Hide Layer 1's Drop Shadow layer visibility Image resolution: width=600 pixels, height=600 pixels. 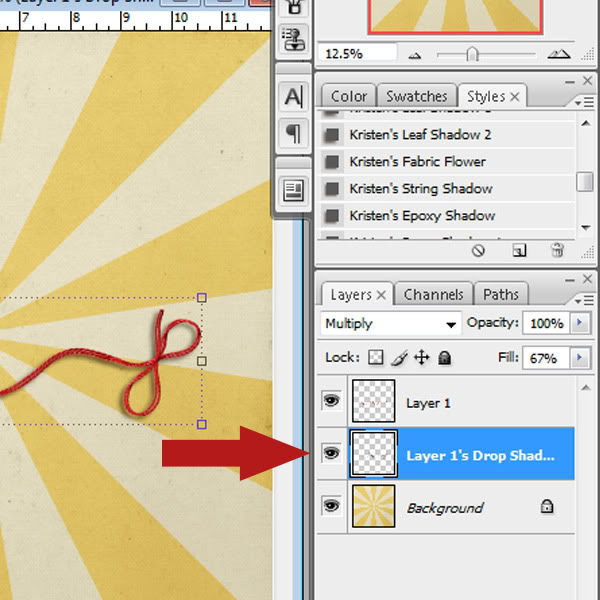click(331, 453)
